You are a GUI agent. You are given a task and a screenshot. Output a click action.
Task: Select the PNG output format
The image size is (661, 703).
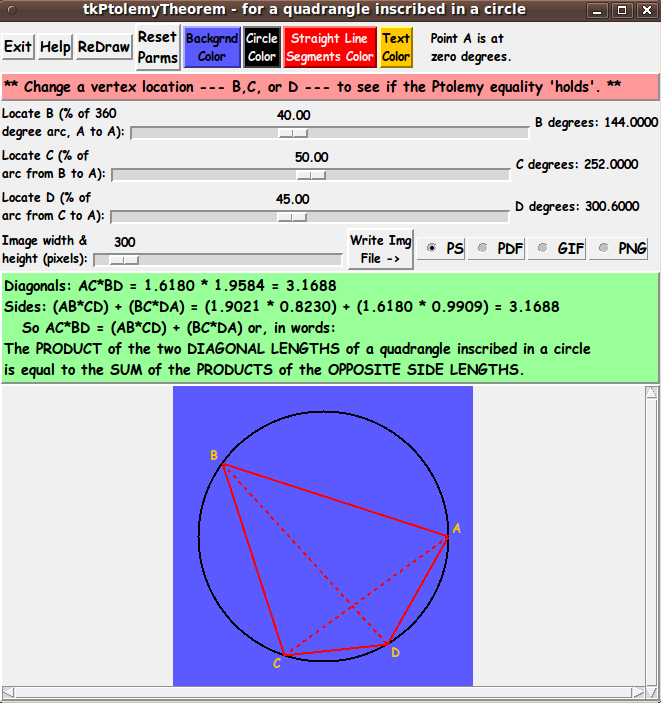pyautogui.click(x=618, y=248)
